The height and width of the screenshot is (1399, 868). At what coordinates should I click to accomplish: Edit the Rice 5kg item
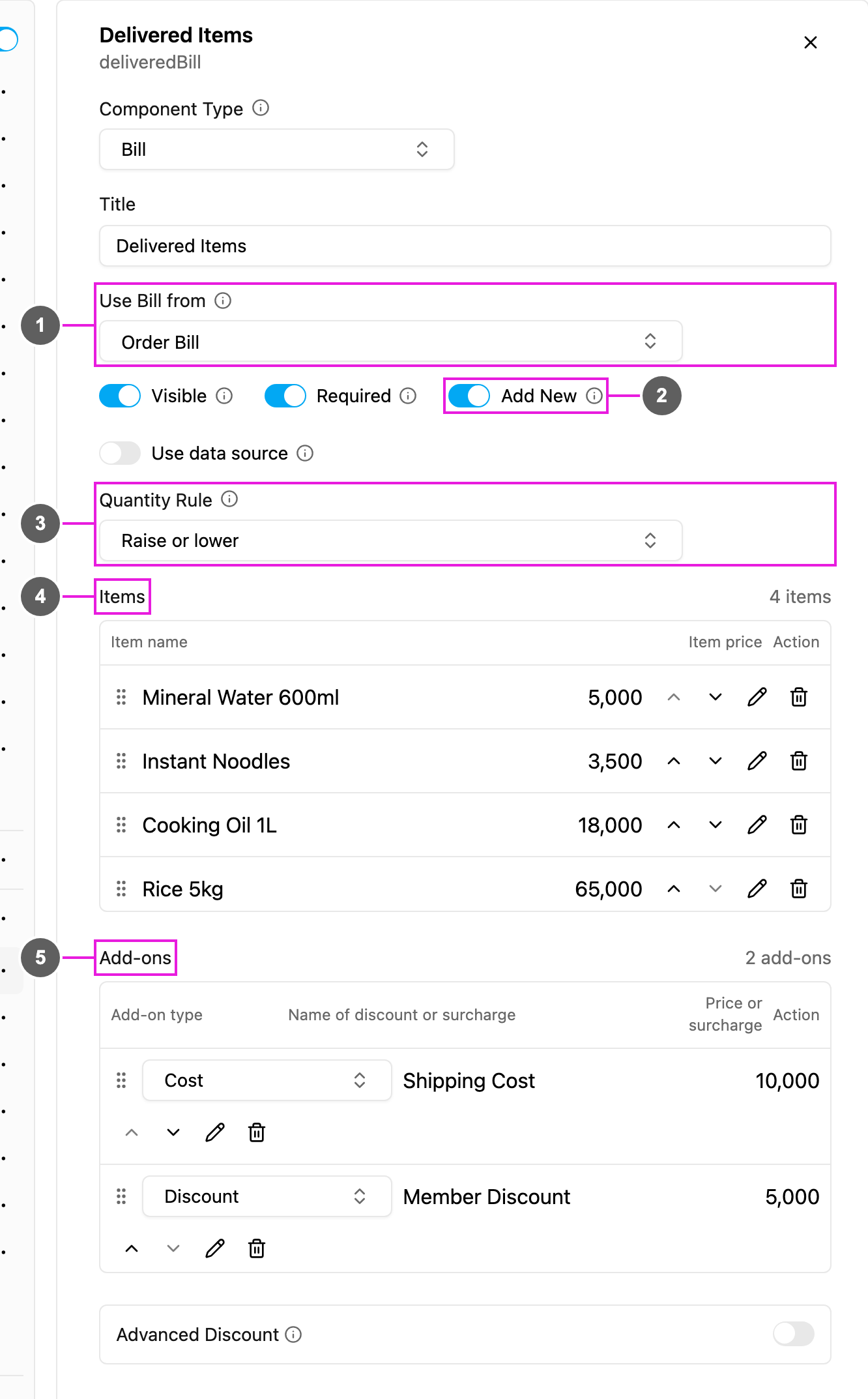(757, 889)
